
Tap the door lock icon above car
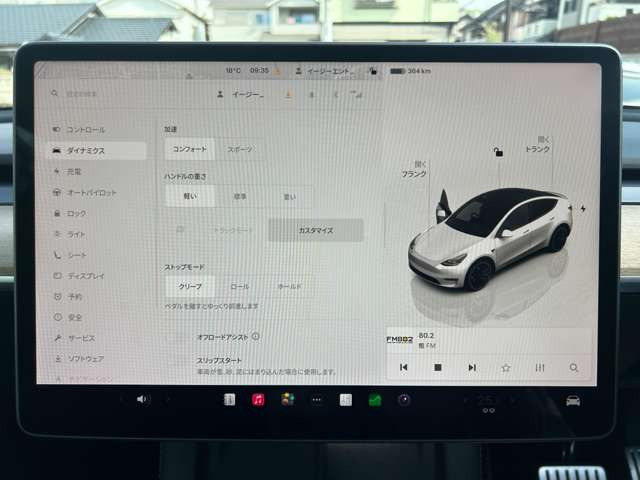(497, 152)
